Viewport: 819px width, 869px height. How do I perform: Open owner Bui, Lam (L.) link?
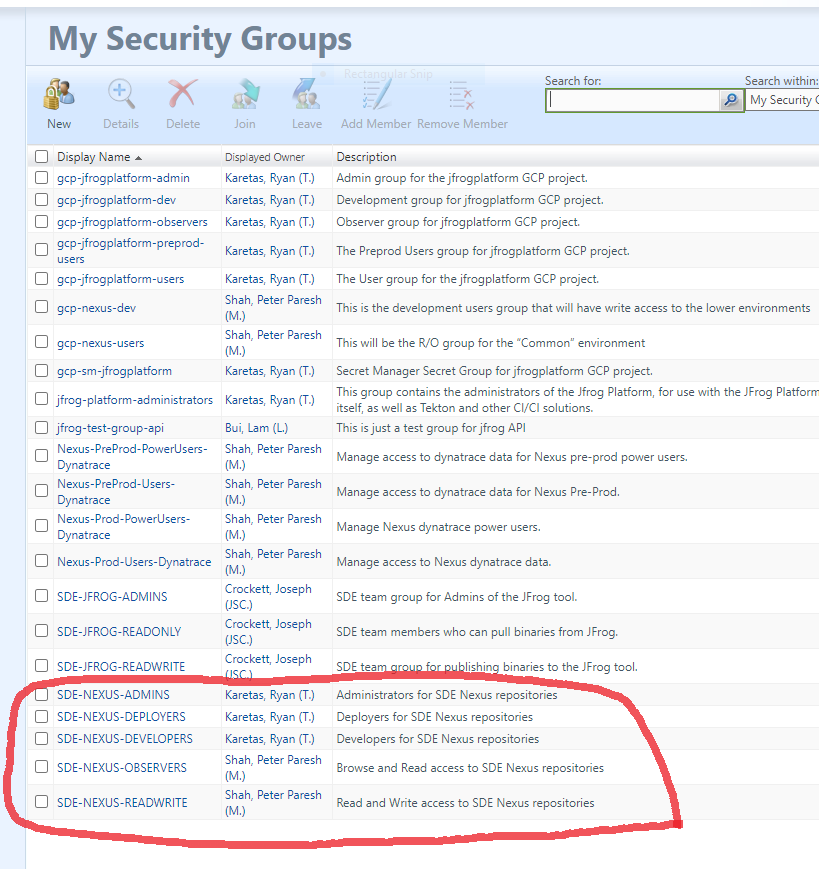tap(256, 428)
